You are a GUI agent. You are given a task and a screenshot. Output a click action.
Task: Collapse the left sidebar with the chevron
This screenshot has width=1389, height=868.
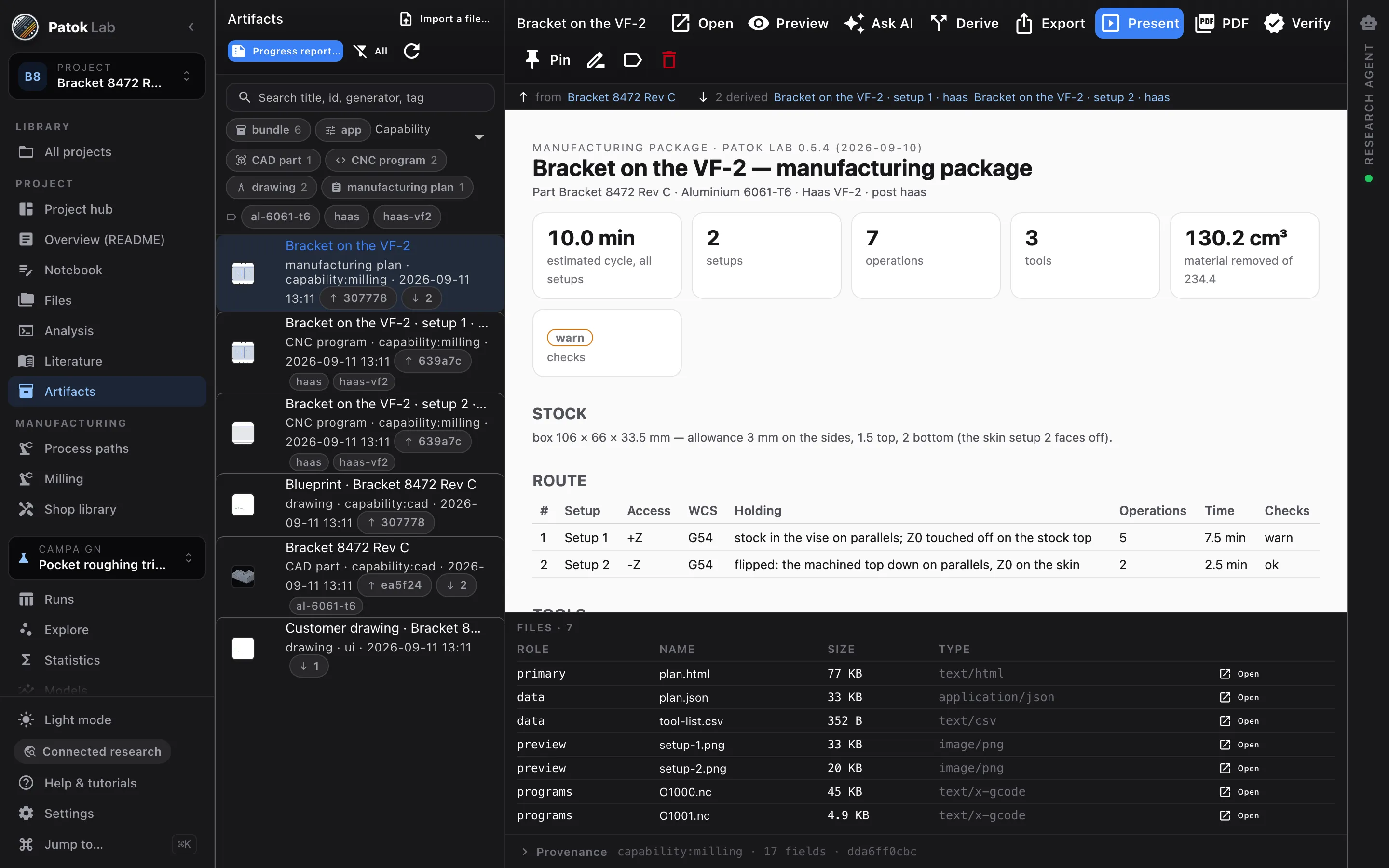tap(191, 27)
